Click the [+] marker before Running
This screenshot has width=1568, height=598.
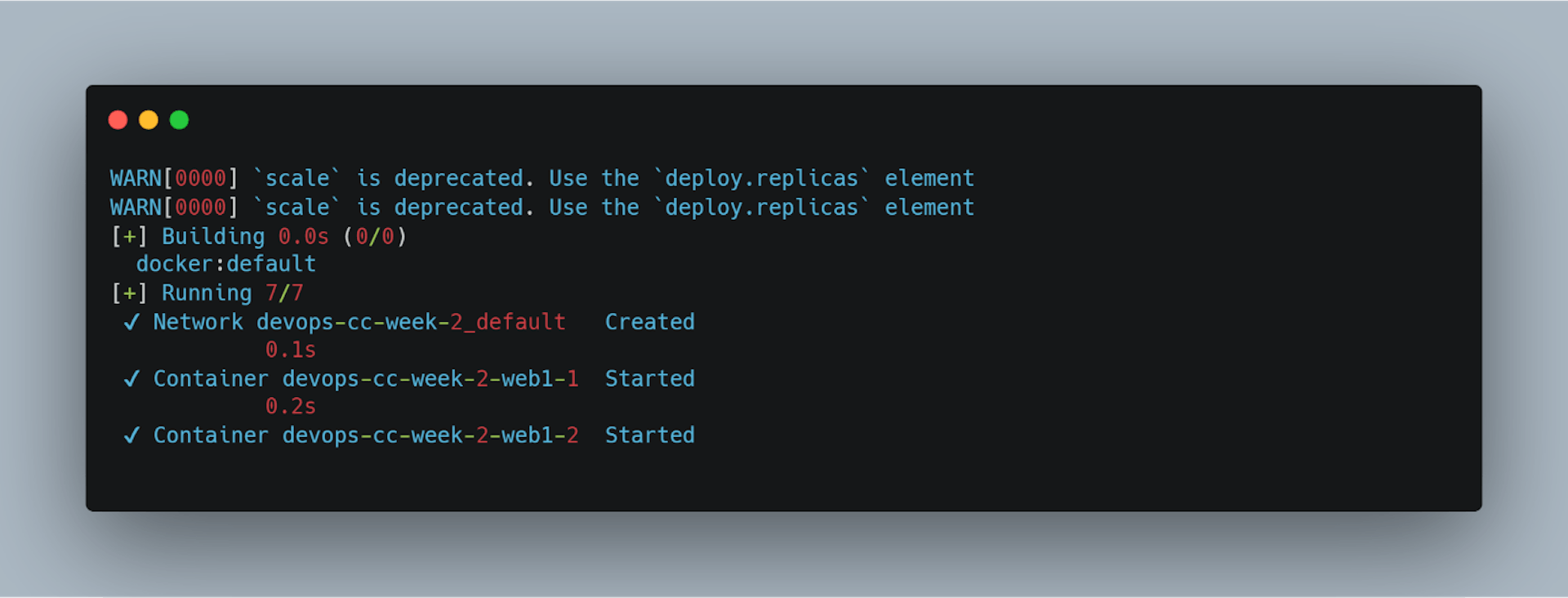[129, 293]
